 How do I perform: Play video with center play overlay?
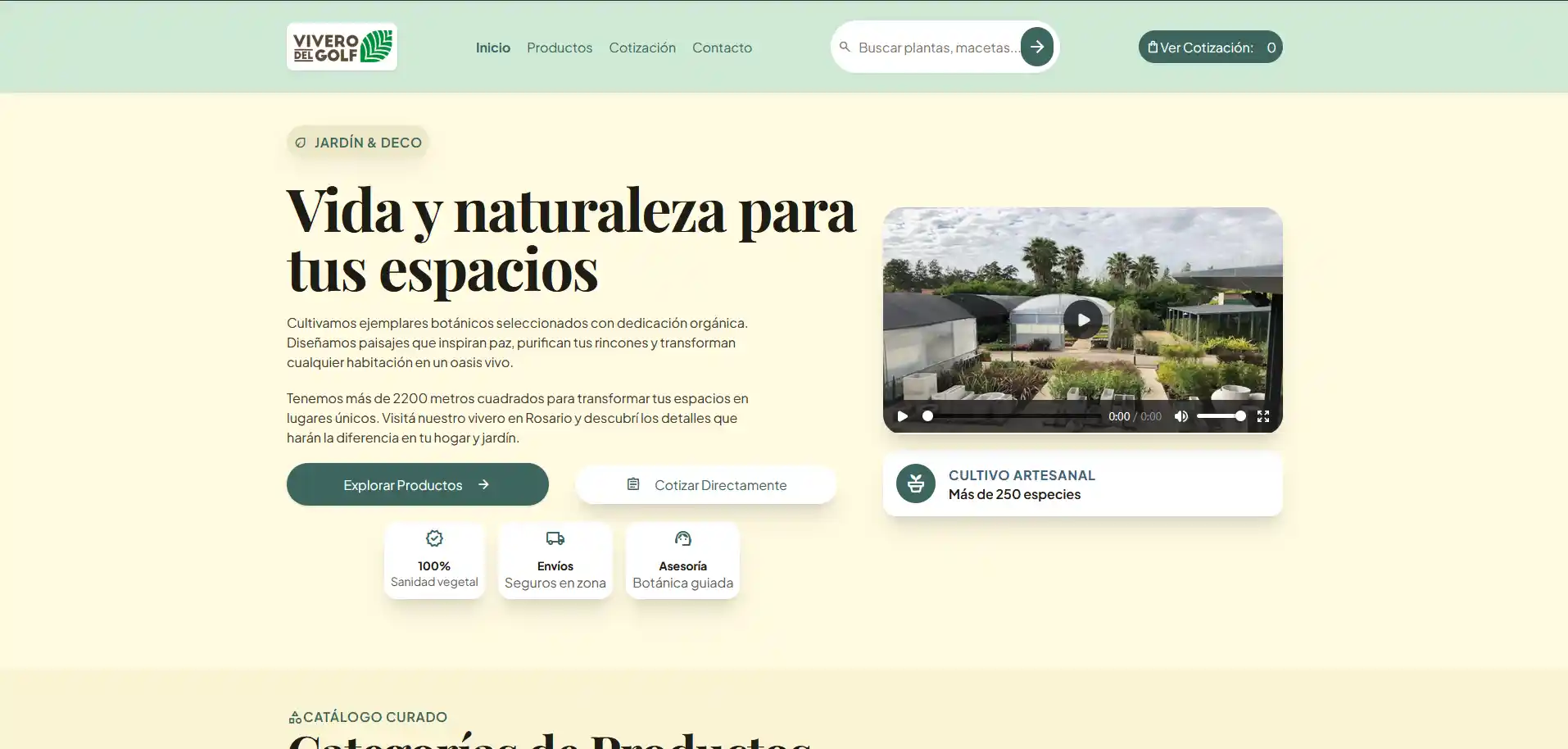click(x=1083, y=320)
